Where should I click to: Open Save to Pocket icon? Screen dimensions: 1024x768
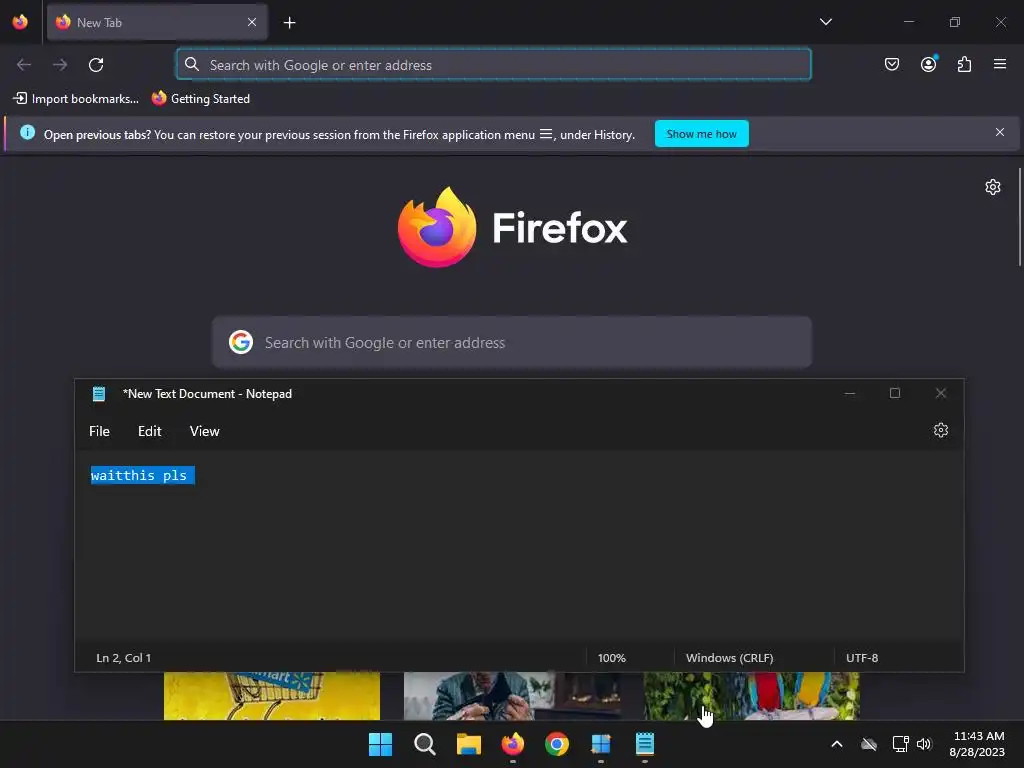click(x=892, y=64)
